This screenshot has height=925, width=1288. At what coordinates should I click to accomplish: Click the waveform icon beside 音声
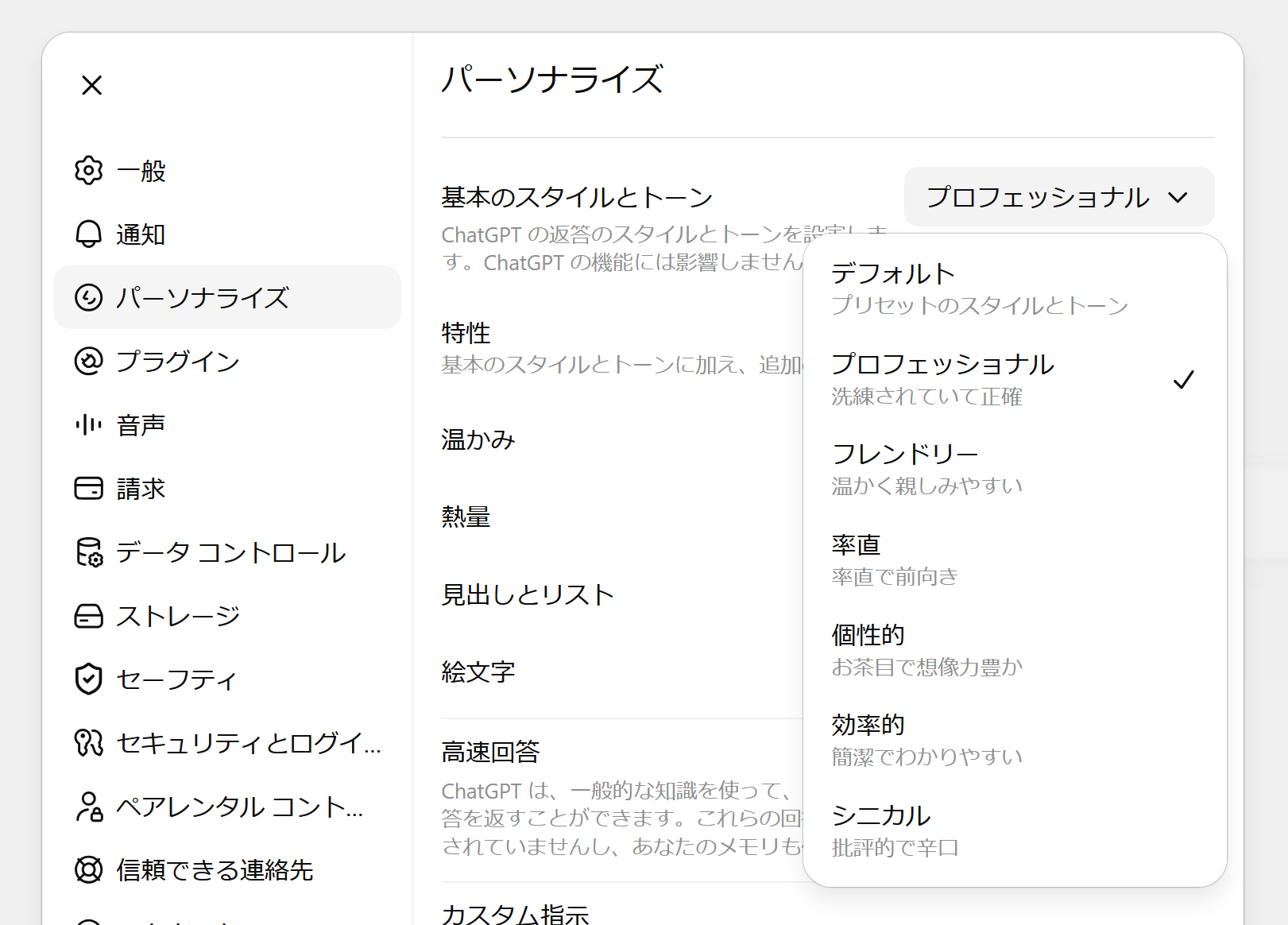89,425
